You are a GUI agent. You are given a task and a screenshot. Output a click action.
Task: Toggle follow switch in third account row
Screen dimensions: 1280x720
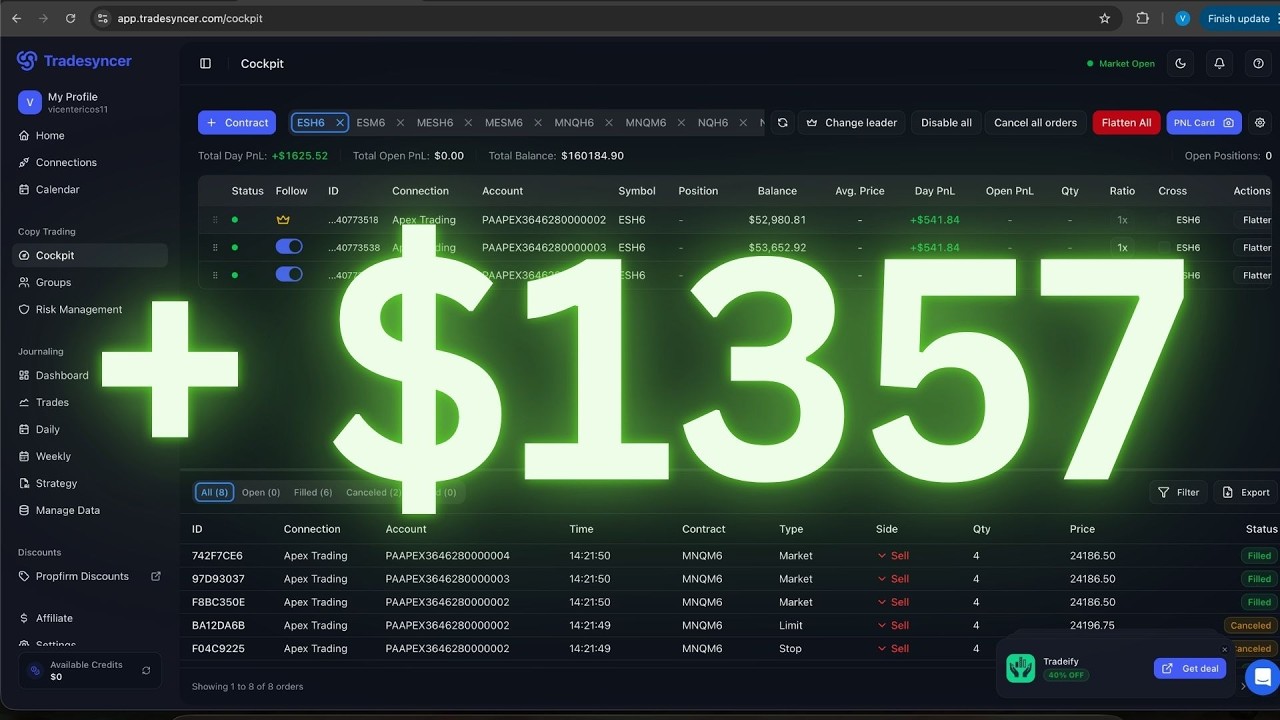point(289,274)
